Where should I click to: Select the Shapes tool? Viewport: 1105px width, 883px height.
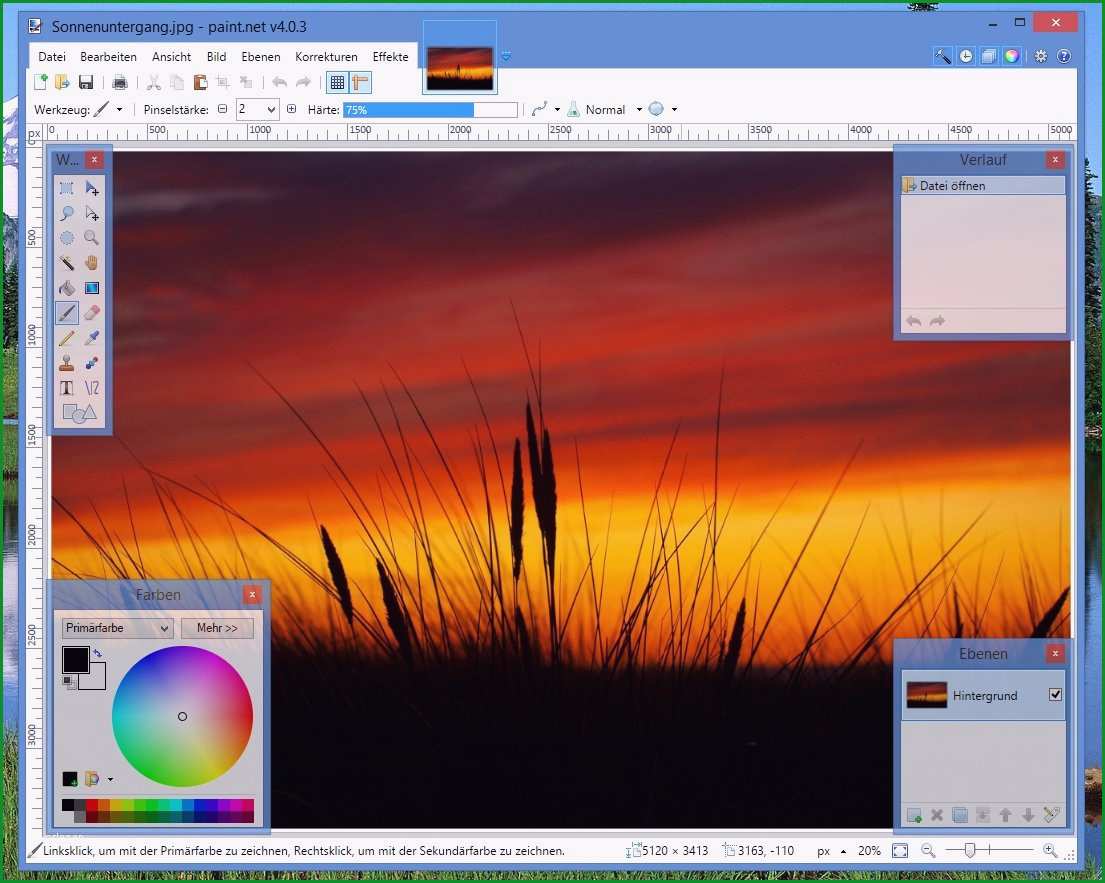[x=79, y=413]
